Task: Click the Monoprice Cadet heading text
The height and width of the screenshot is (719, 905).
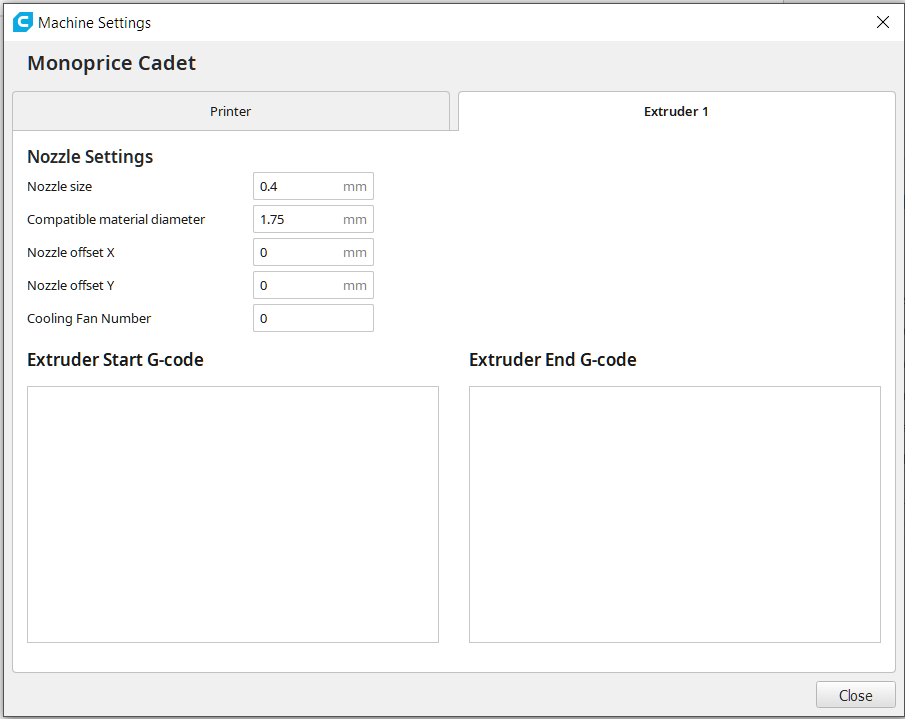Action: (x=111, y=63)
